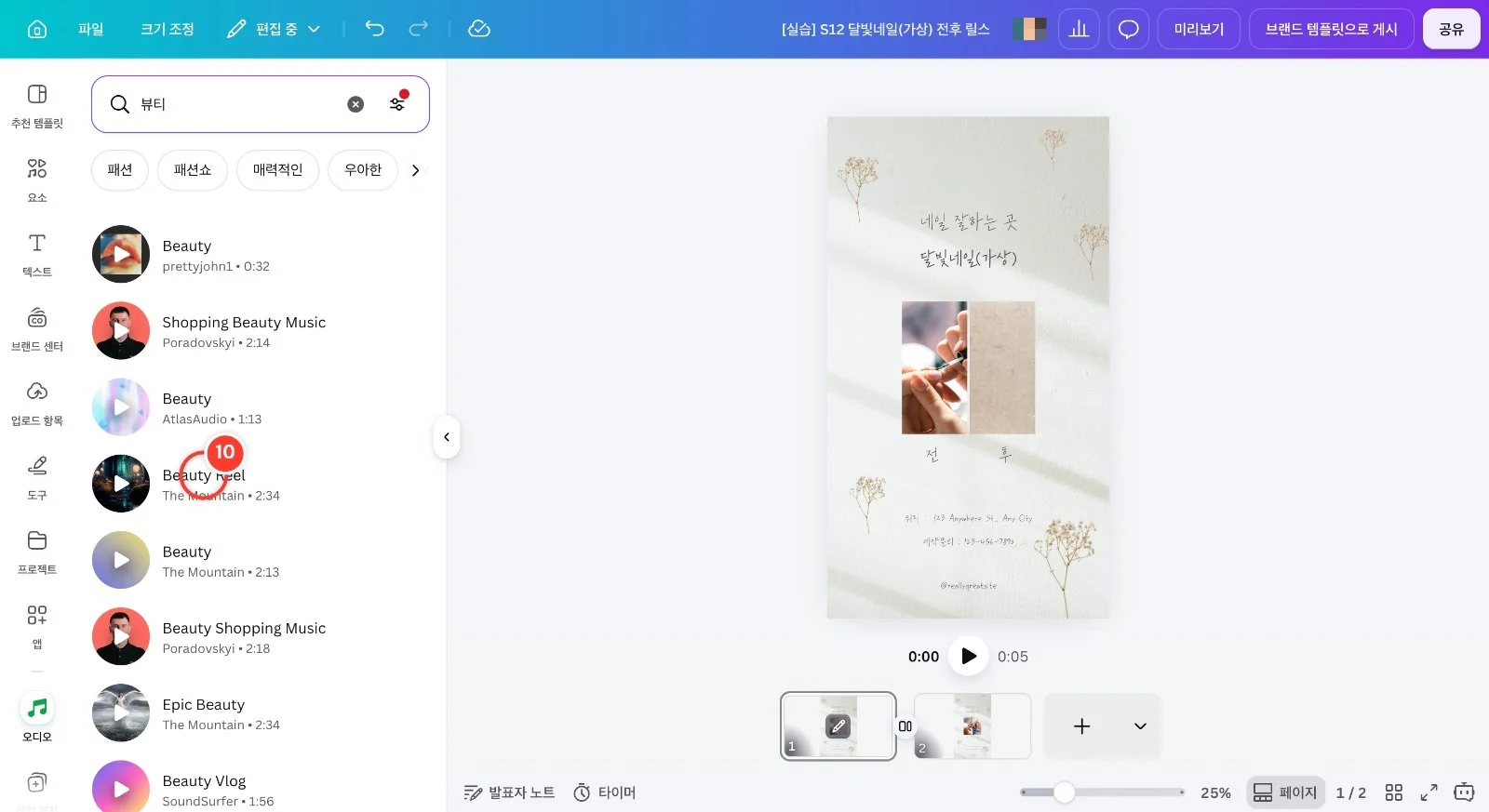Check cloud save status icon
This screenshot has height=812, width=1489.
tap(479, 29)
